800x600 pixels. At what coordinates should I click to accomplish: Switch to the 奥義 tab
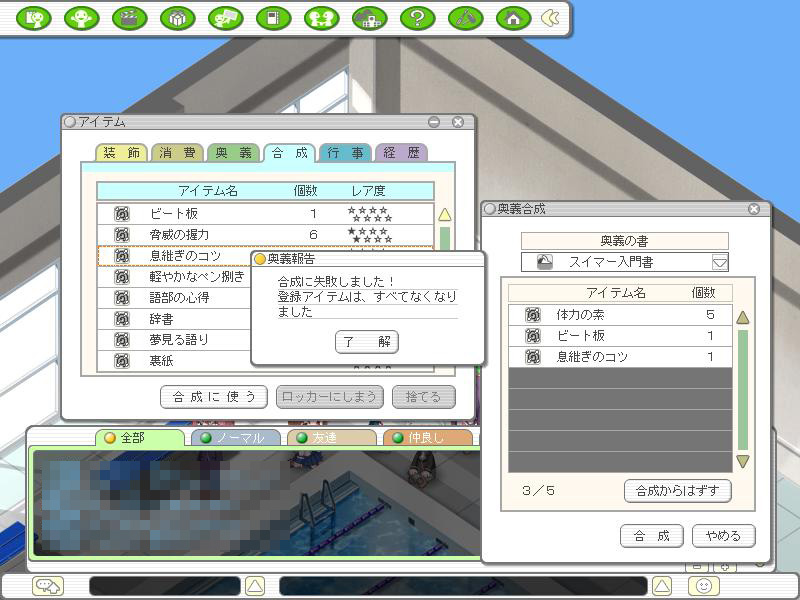tap(234, 153)
